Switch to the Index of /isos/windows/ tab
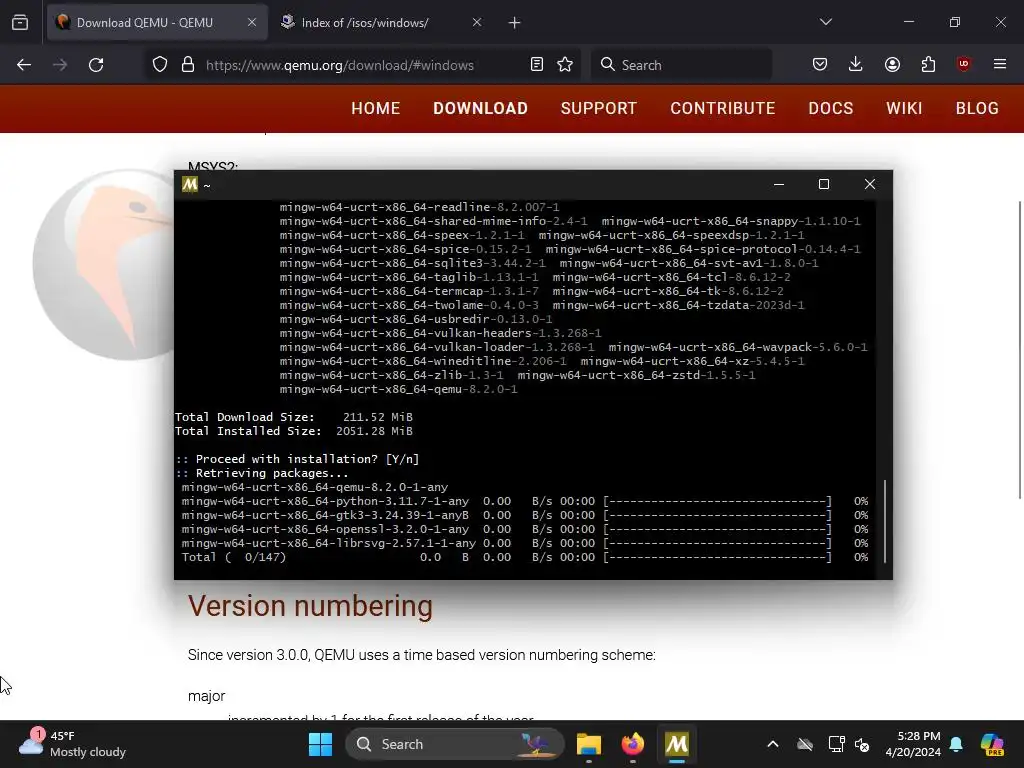This screenshot has height=768, width=1024. (381, 23)
